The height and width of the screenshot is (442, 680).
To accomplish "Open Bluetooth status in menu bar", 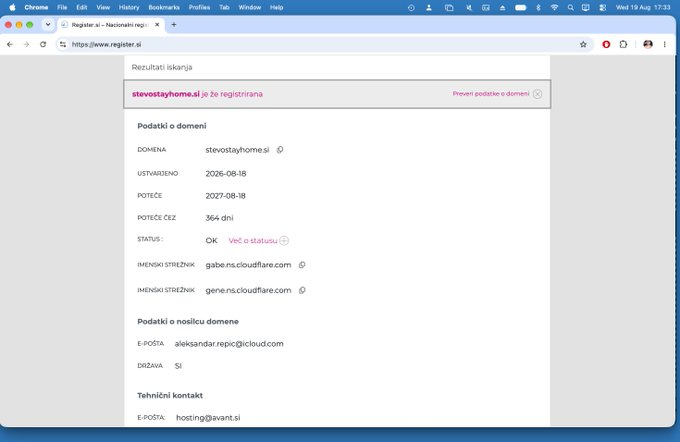I will pyautogui.click(x=538, y=7).
